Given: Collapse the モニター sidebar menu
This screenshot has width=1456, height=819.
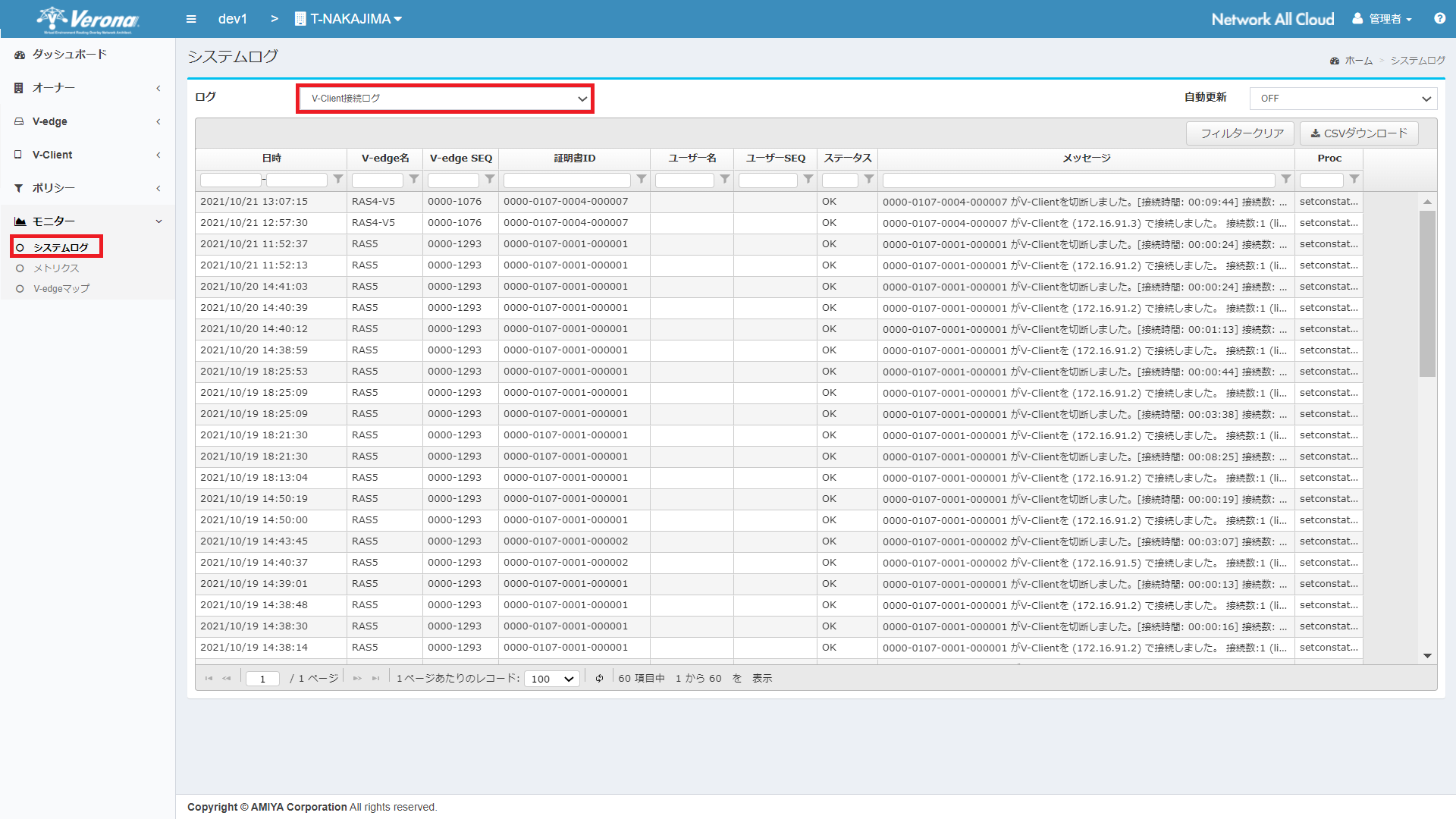Looking at the screenshot, I should [88, 221].
